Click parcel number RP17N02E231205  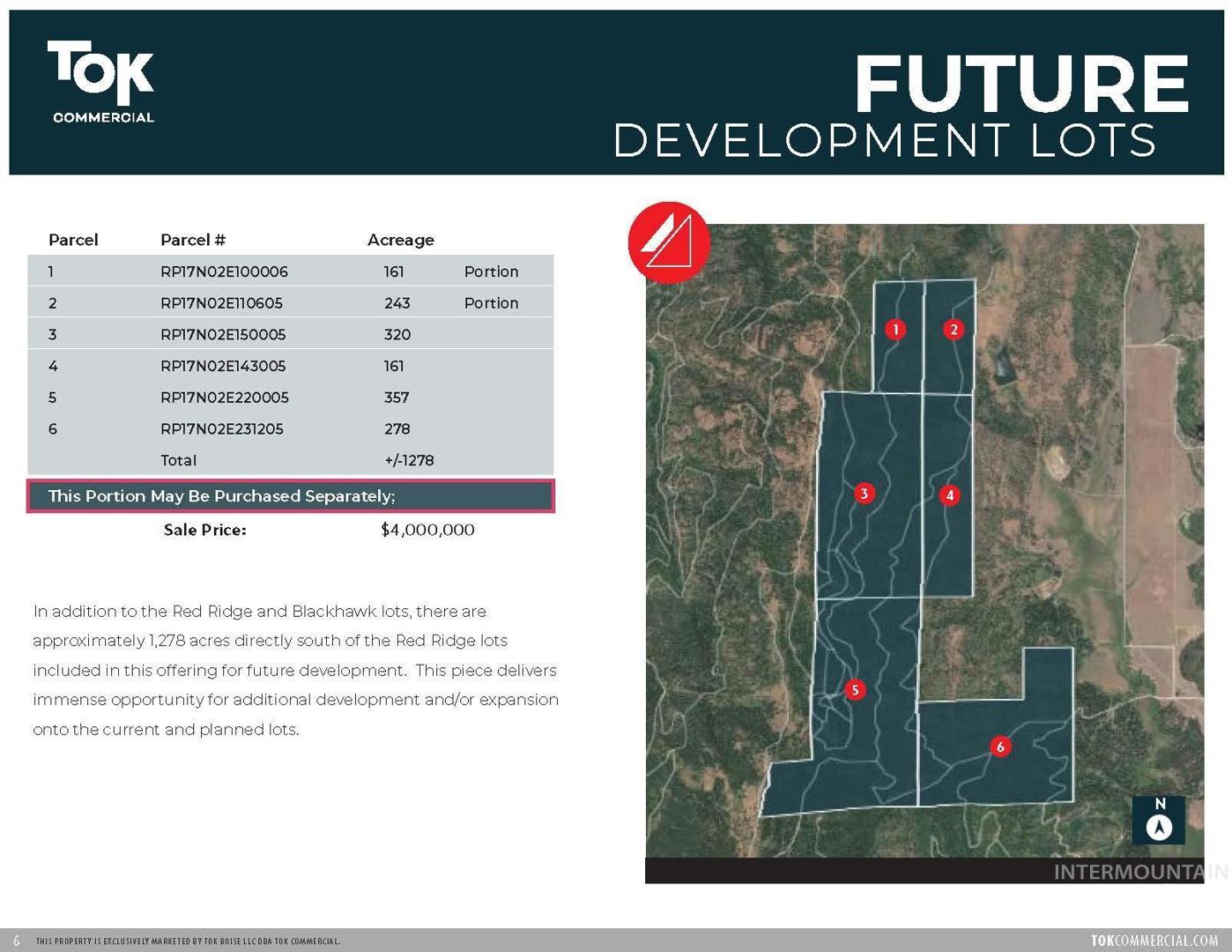tap(222, 429)
